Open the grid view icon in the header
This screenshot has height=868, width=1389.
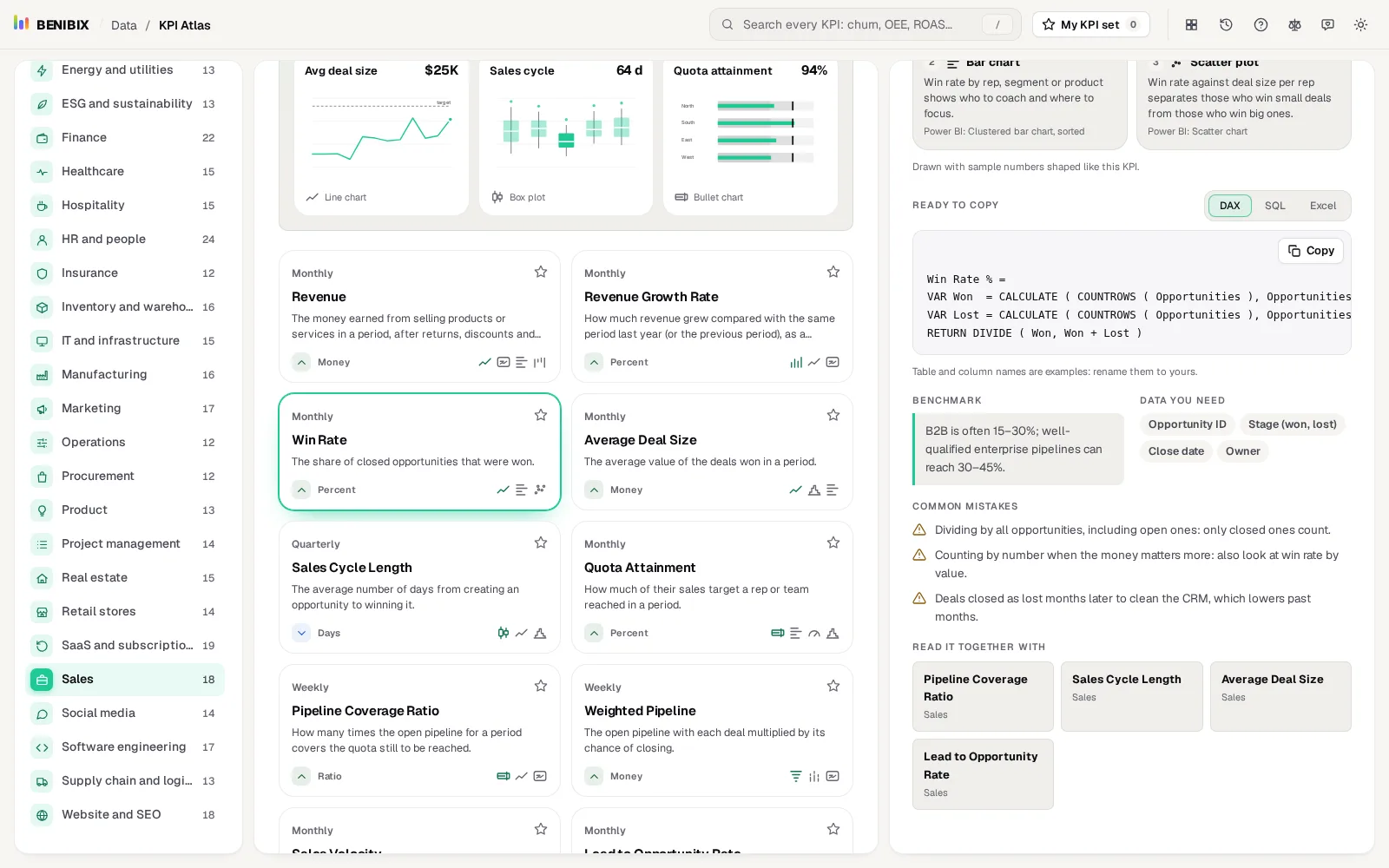(1192, 25)
